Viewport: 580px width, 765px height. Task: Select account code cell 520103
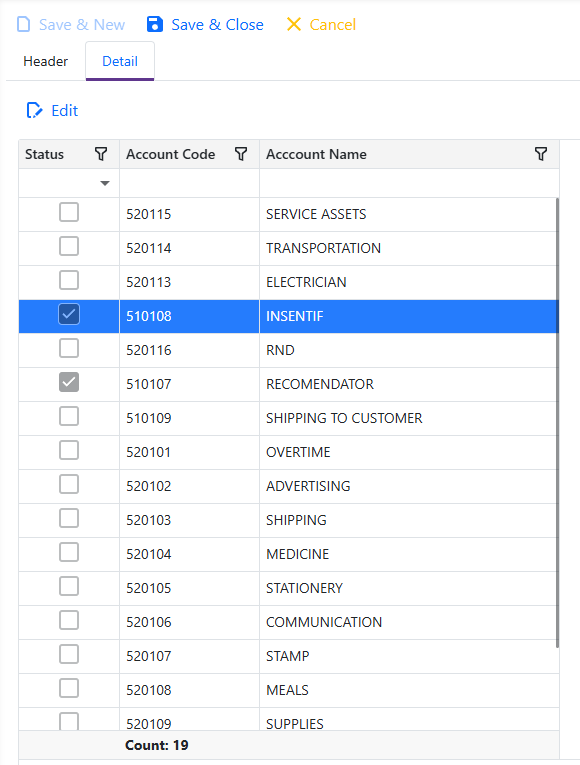189,520
